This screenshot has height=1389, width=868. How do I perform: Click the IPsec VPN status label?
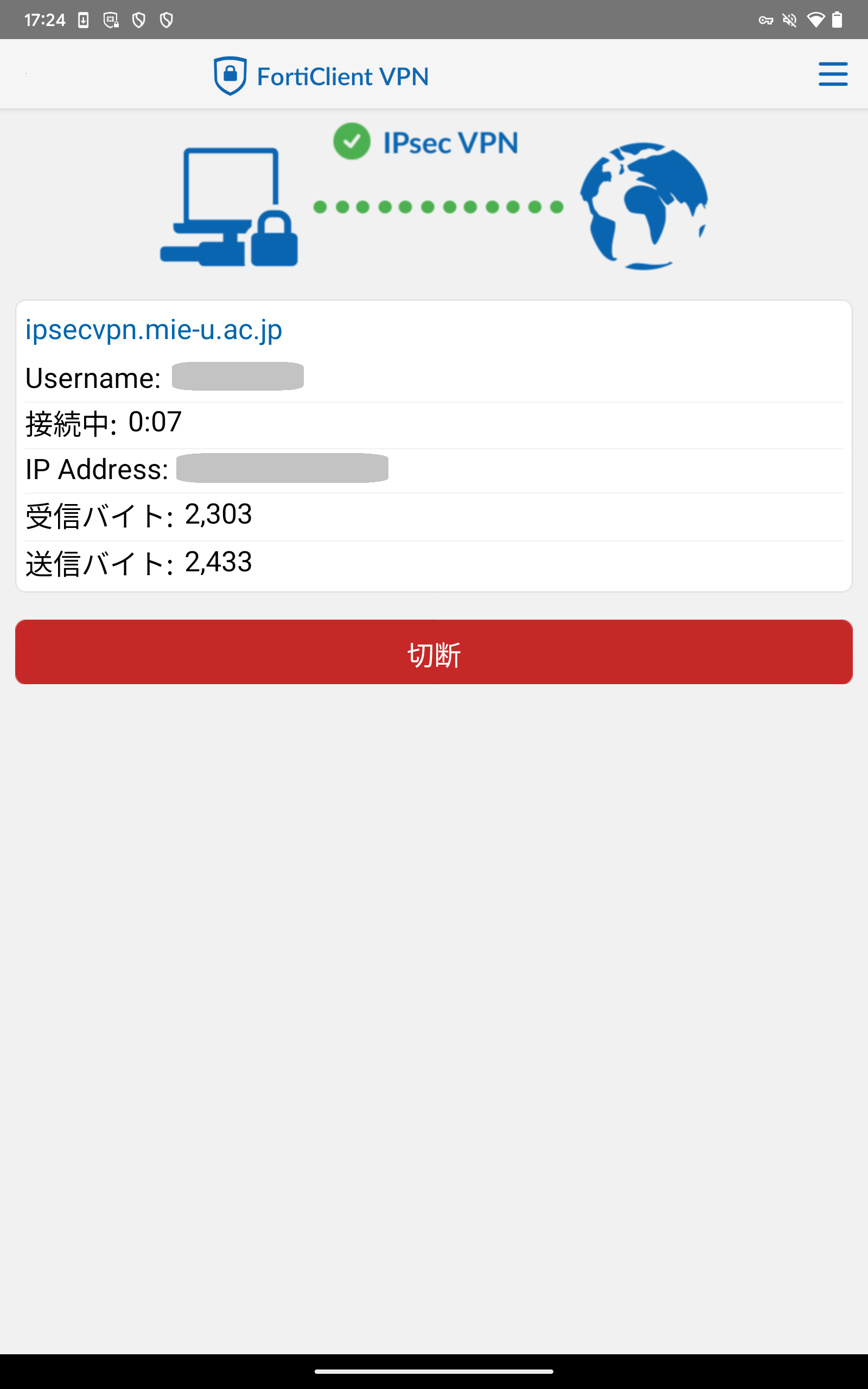[x=451, y=143]
